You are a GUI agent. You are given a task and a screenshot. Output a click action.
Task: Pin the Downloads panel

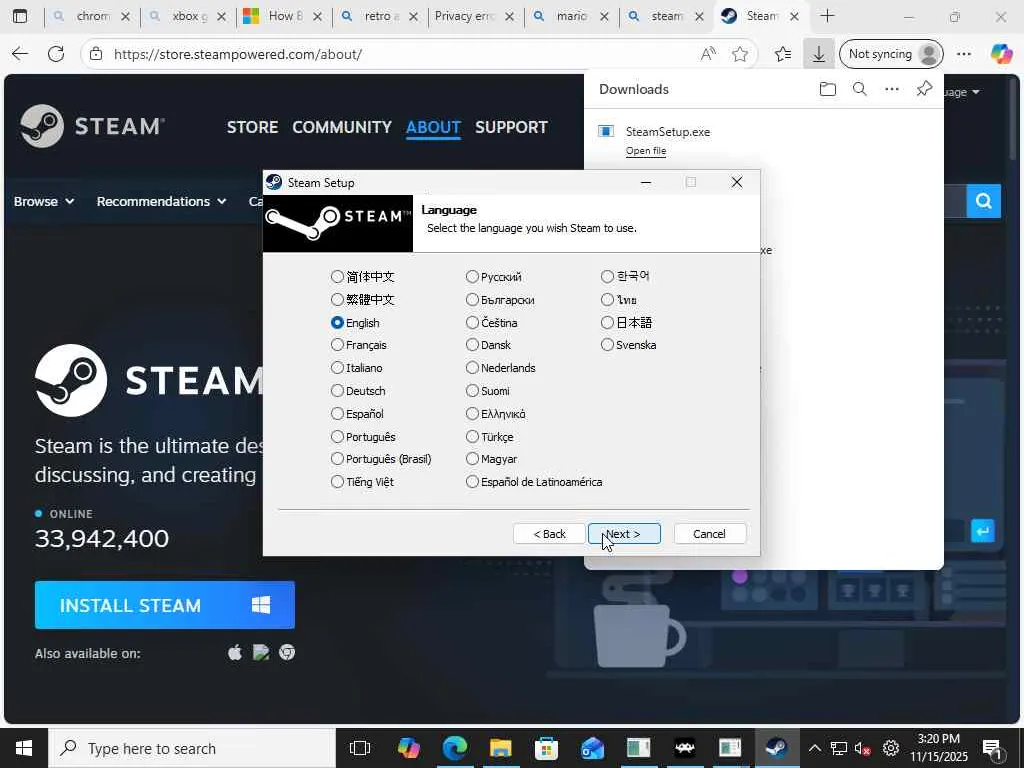[924, 89]
